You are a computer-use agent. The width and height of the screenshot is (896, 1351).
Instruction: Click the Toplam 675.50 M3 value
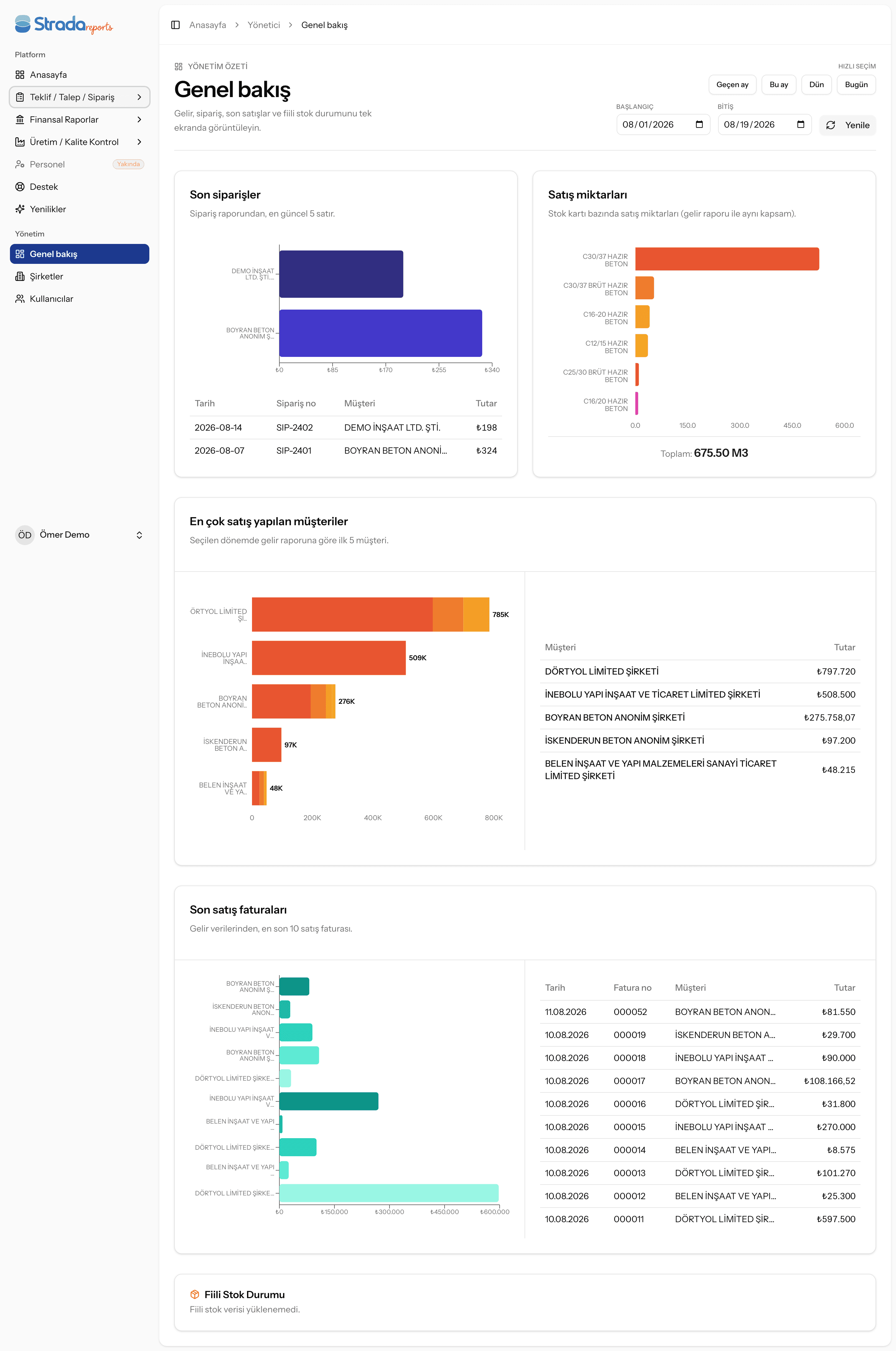click(721, 453)
